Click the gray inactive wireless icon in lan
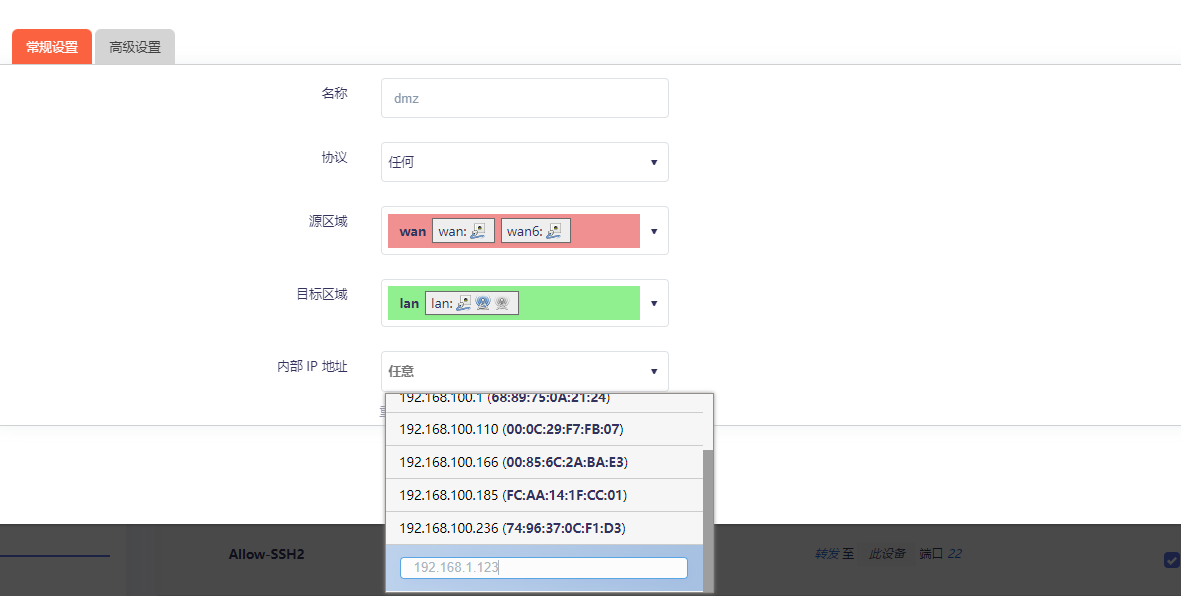 [502, 303]
